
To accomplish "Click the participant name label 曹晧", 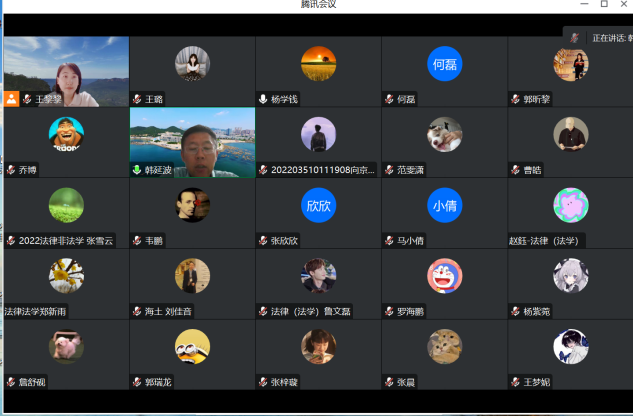I will tap(530, 170).
